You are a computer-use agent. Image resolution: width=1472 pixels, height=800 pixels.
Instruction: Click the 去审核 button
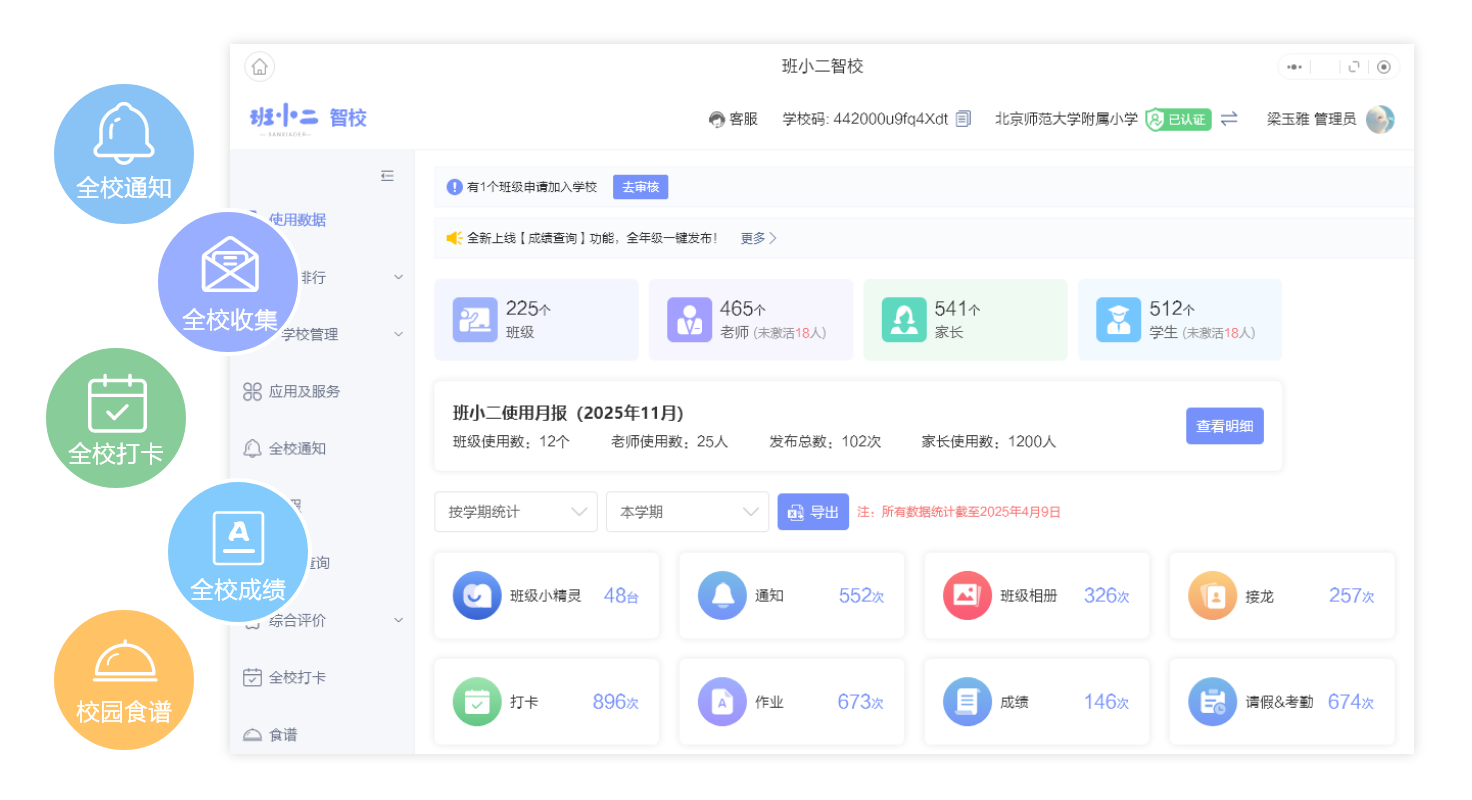click(x=640, y=187)
